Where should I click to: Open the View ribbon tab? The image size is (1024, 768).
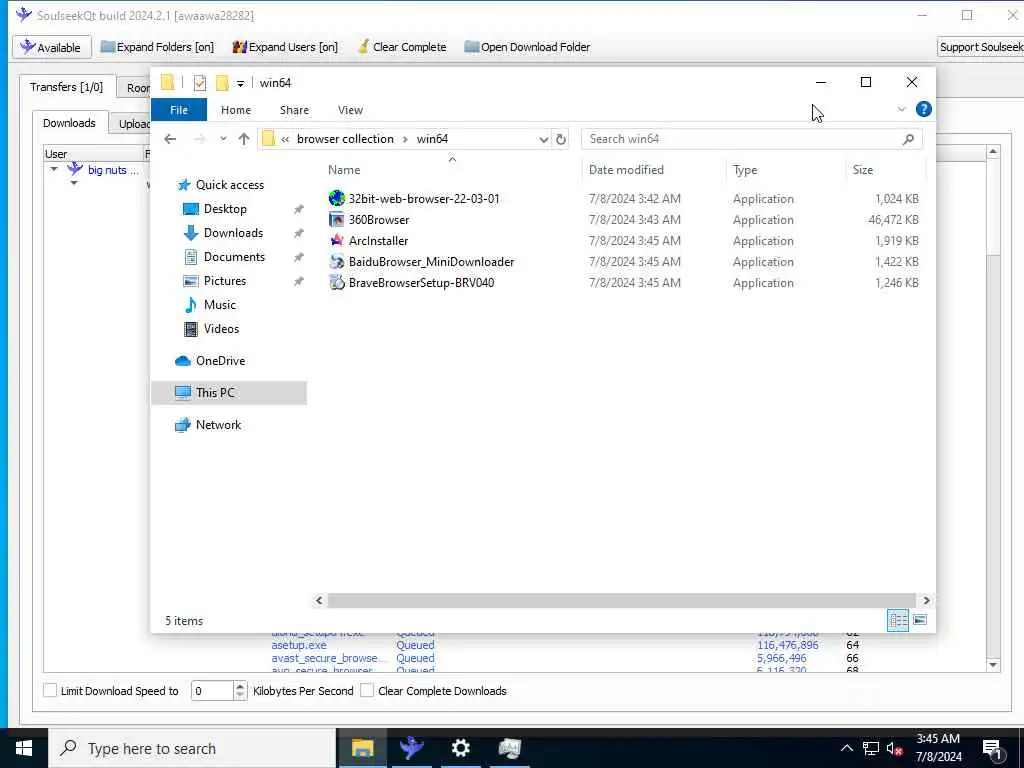(350, 110)
